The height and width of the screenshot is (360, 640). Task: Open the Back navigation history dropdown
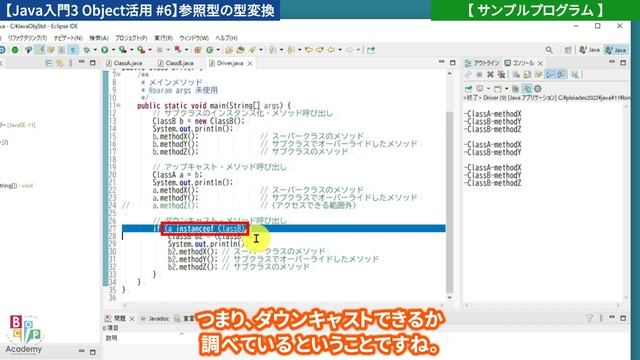(340, 50)
